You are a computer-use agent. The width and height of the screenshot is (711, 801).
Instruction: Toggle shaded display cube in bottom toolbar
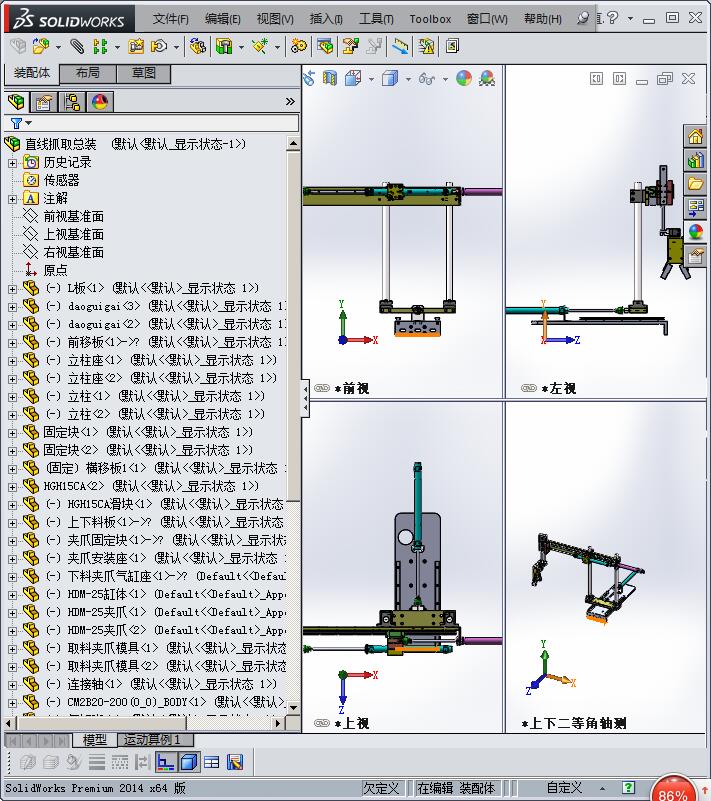pos(188,763)
